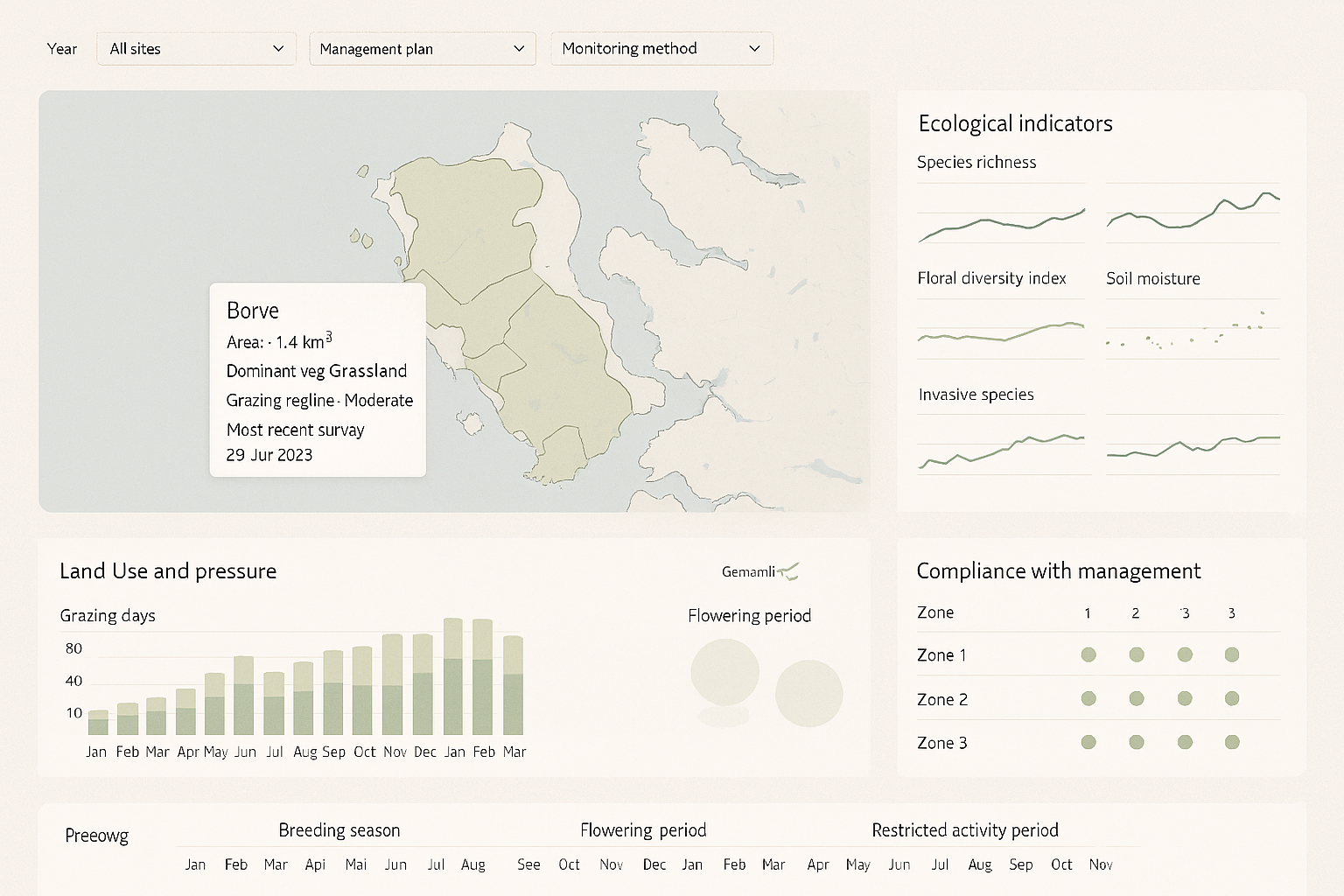Click the Restricted activity period header
Viewport: 1344px width, 896px height.
[x=964, y=829]
